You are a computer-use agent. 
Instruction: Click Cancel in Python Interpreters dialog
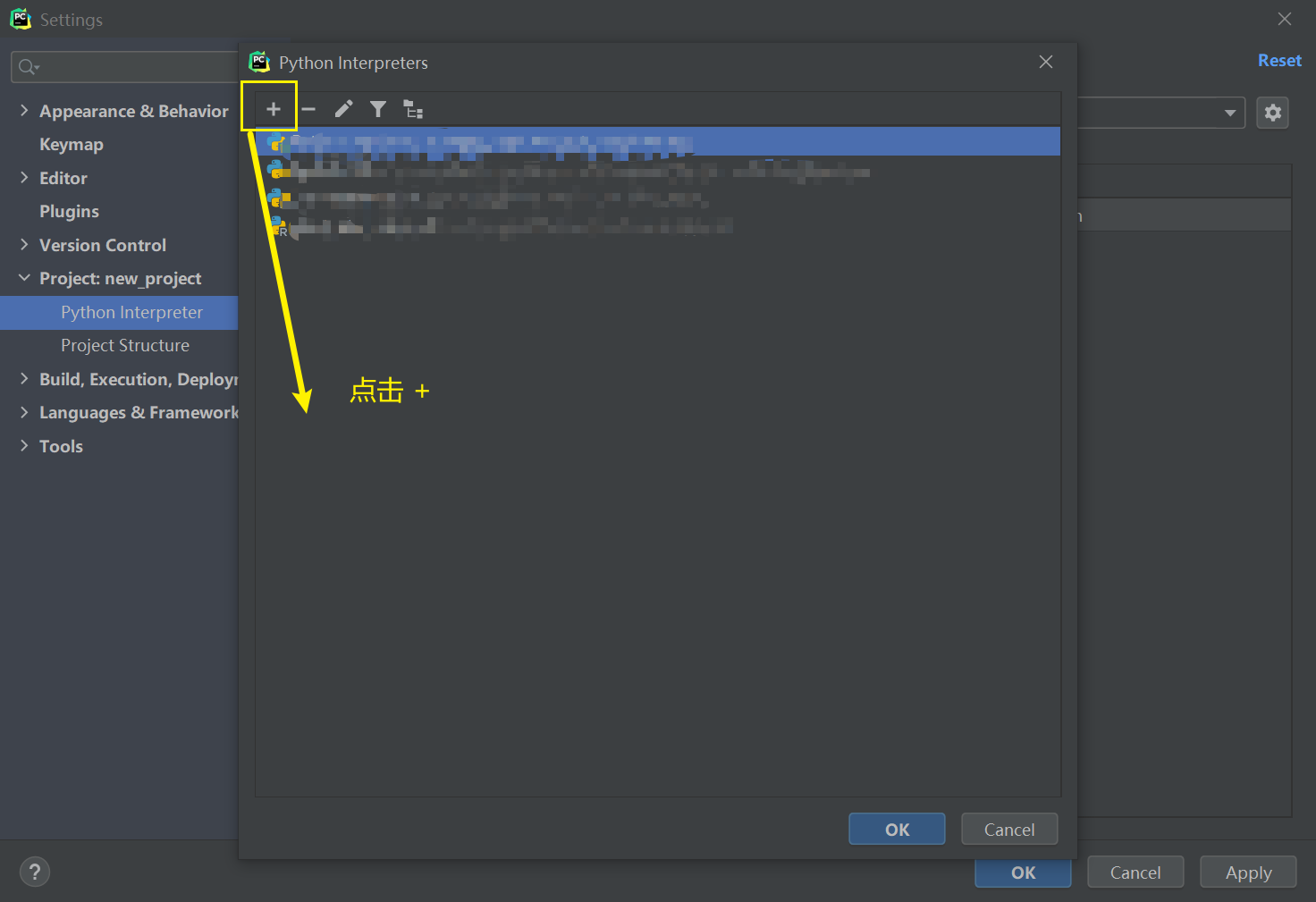(x=1008, y=829)
